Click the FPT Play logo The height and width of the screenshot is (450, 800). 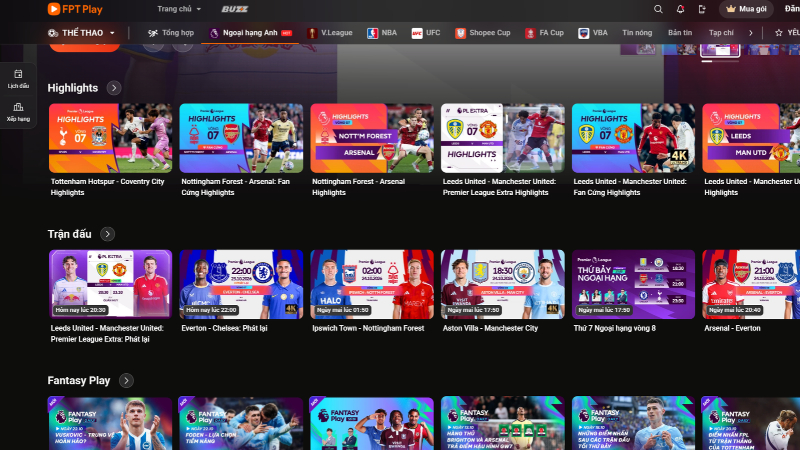pos(75,9)
